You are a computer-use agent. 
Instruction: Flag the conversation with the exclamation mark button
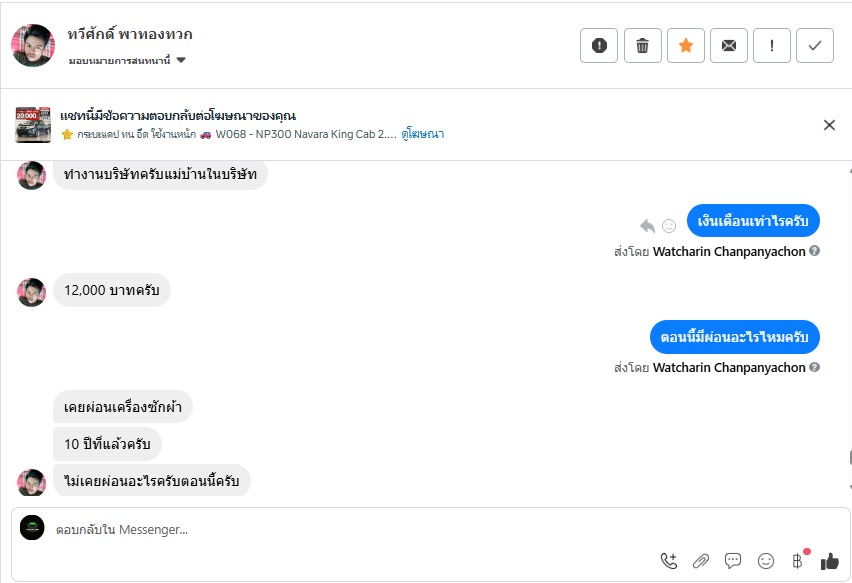click(772, 45)
